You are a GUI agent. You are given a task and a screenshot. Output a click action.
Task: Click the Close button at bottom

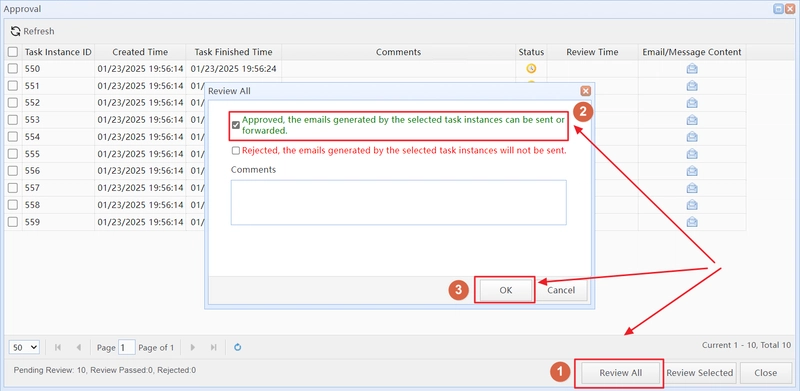coord(765,373)
